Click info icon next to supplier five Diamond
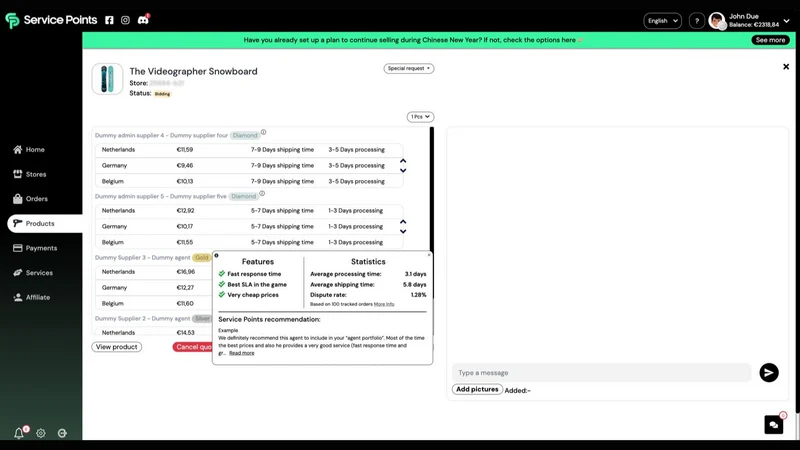 pos(262,193)
